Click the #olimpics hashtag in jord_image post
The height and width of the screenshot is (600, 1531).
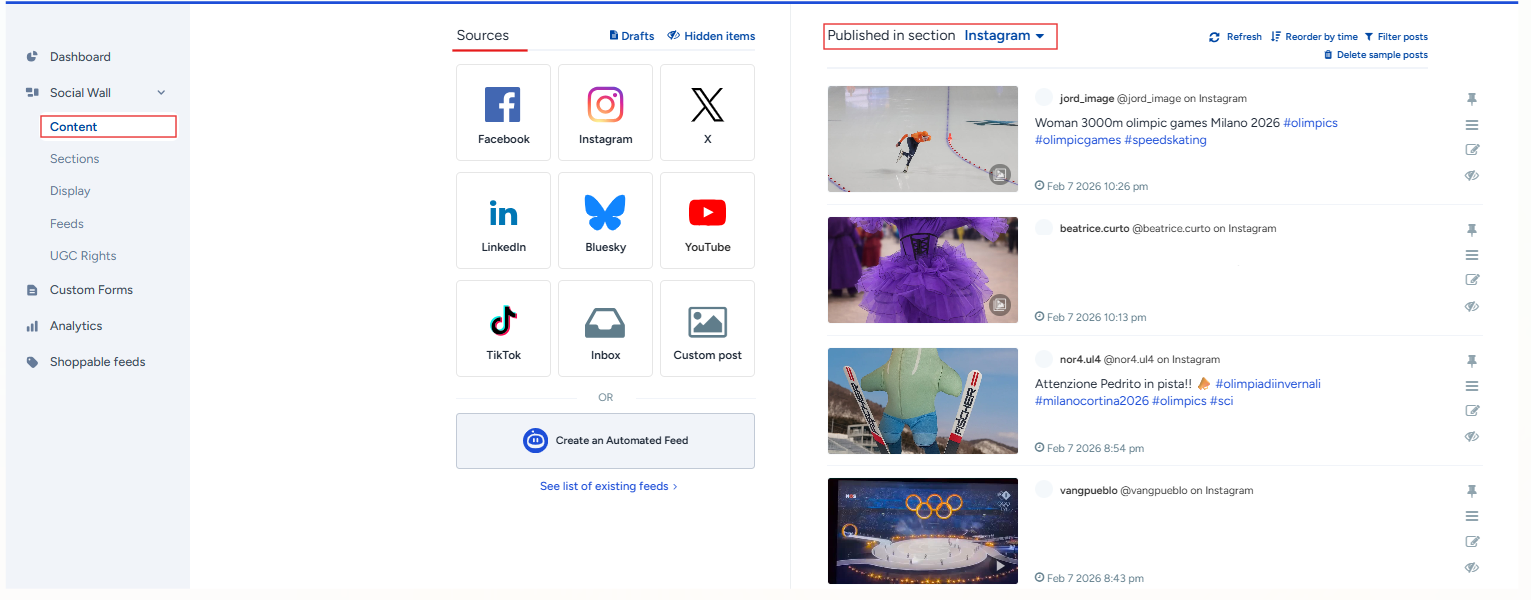[x=1310, y=123]
